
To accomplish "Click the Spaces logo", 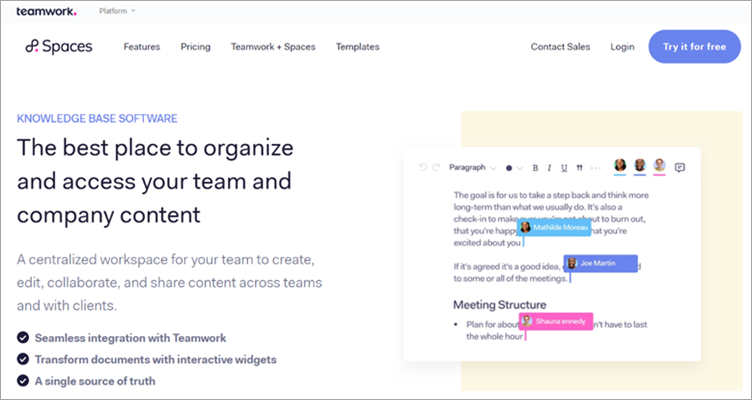I will [x=59, y=47].
